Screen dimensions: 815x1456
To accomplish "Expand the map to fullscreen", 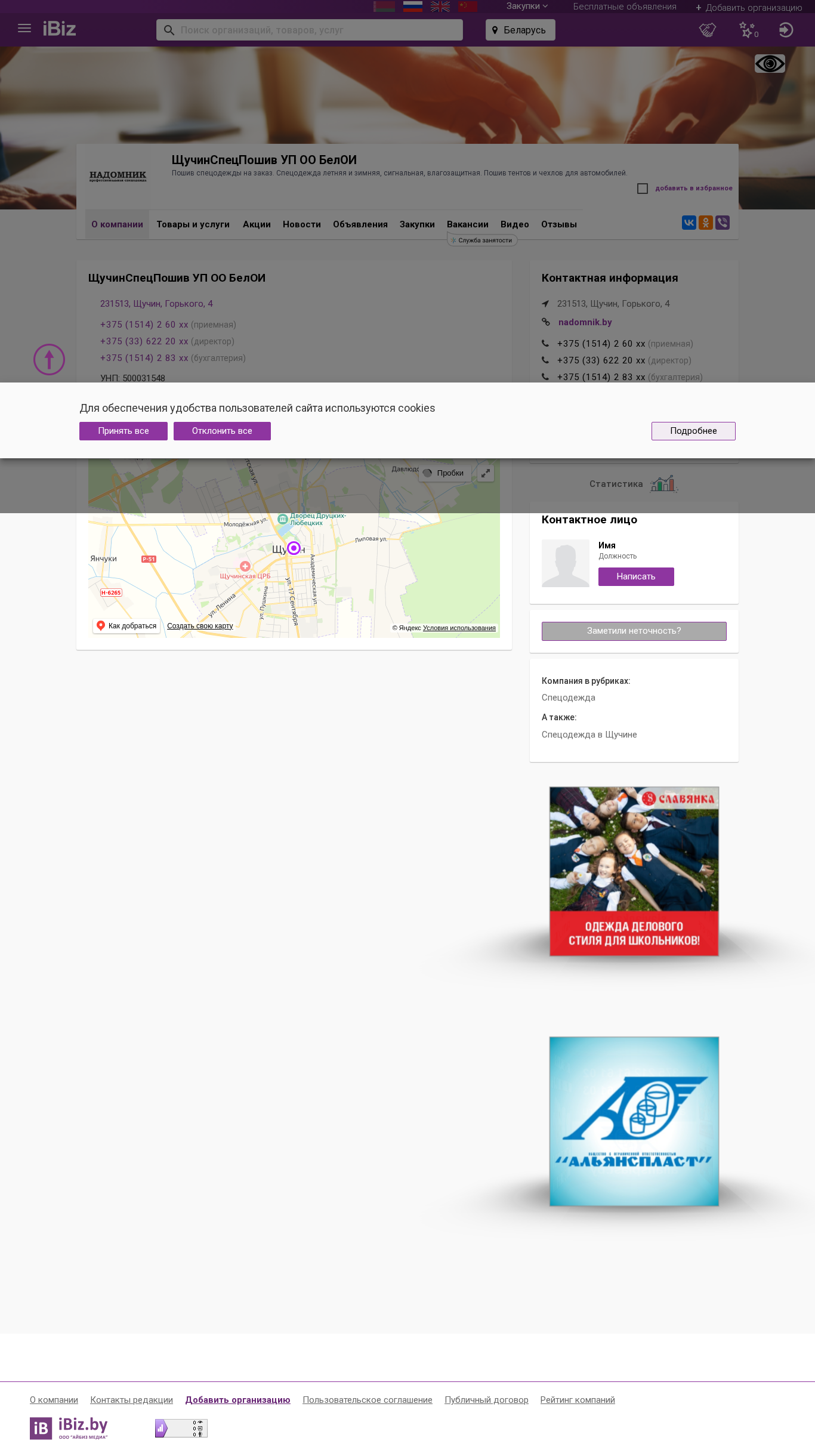I will (486, 473).
